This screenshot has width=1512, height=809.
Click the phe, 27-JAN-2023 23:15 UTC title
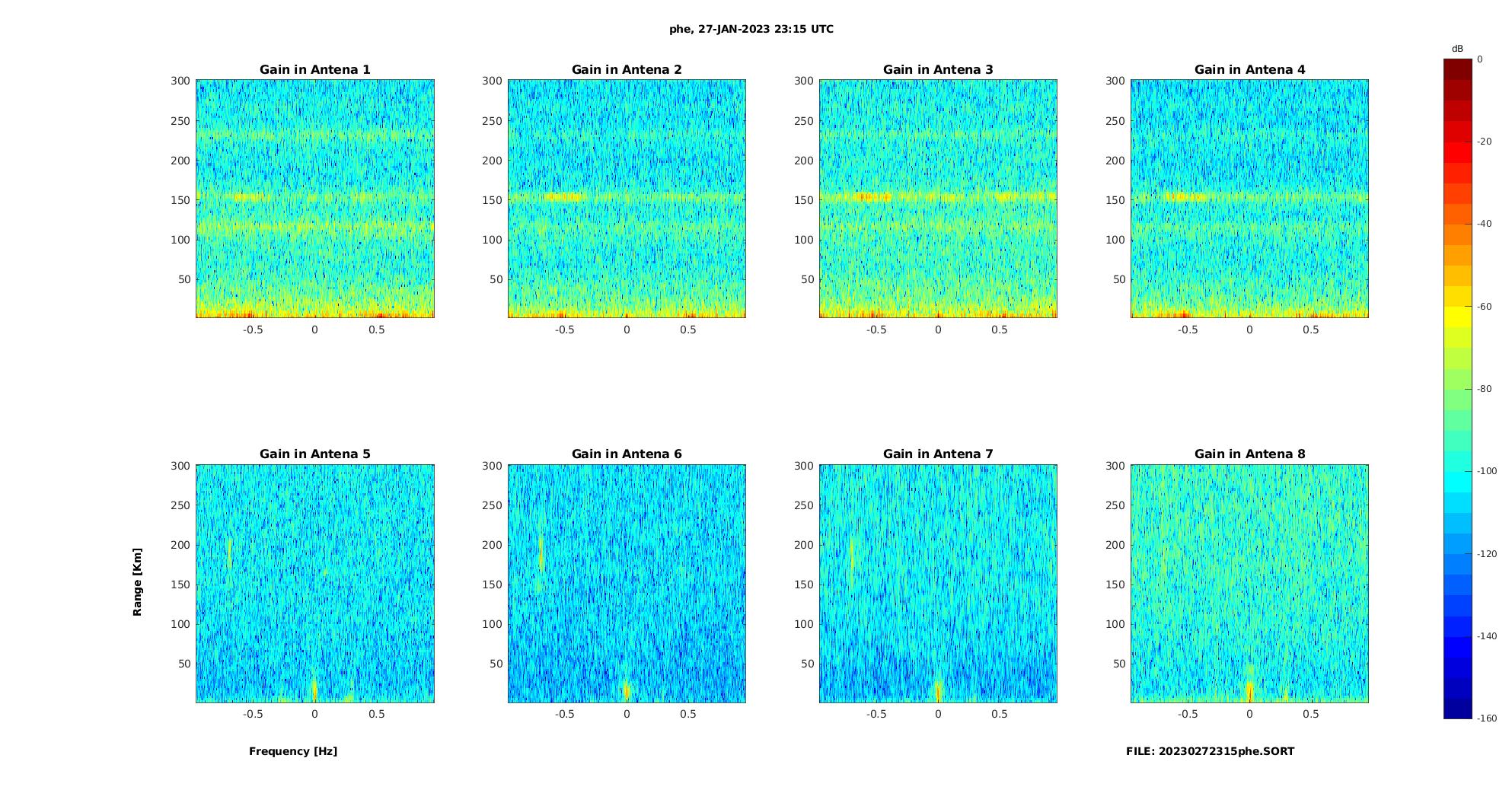[751, 29]
